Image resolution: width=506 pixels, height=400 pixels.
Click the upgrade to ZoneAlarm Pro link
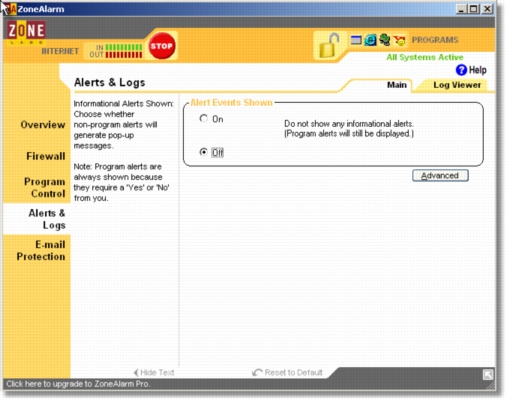78,384
